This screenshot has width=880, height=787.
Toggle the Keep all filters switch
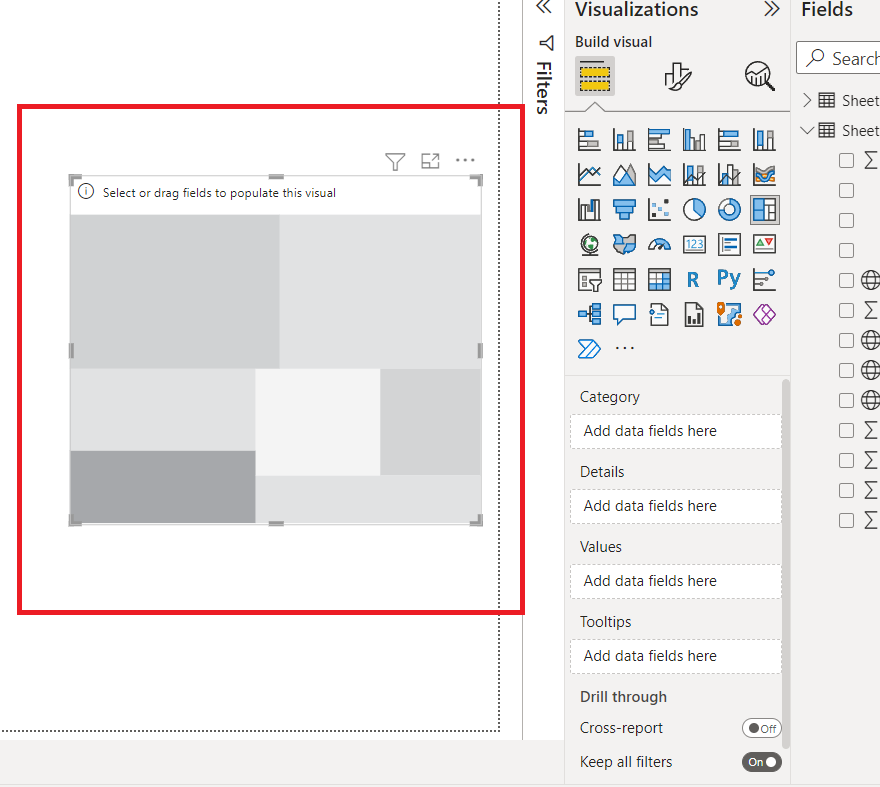[x=762, y=762]
